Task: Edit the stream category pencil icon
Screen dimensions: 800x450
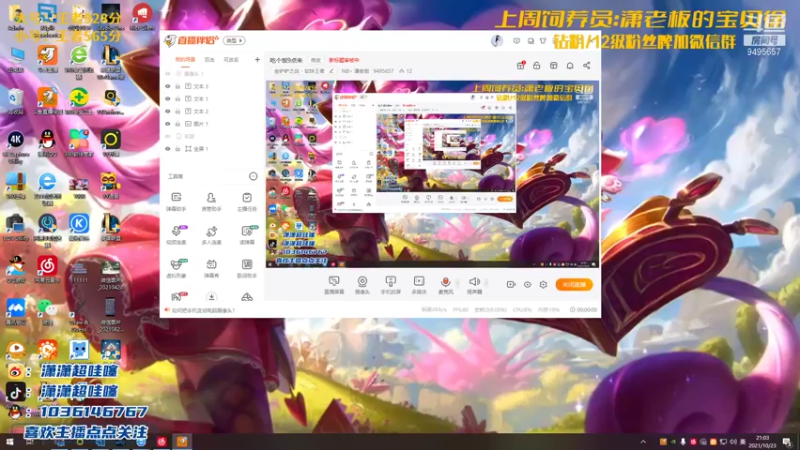Action: (331, 71)
